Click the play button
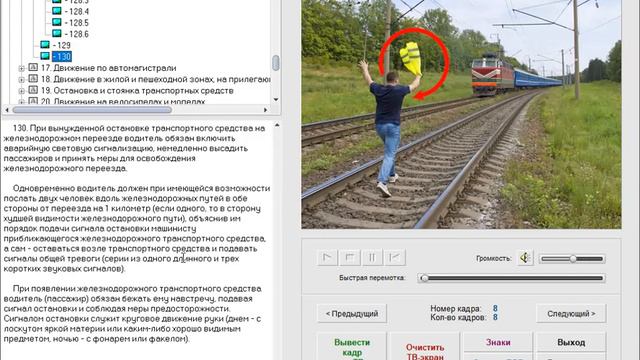640x360 pixels. pyautogui.click(x=327, y=258)
